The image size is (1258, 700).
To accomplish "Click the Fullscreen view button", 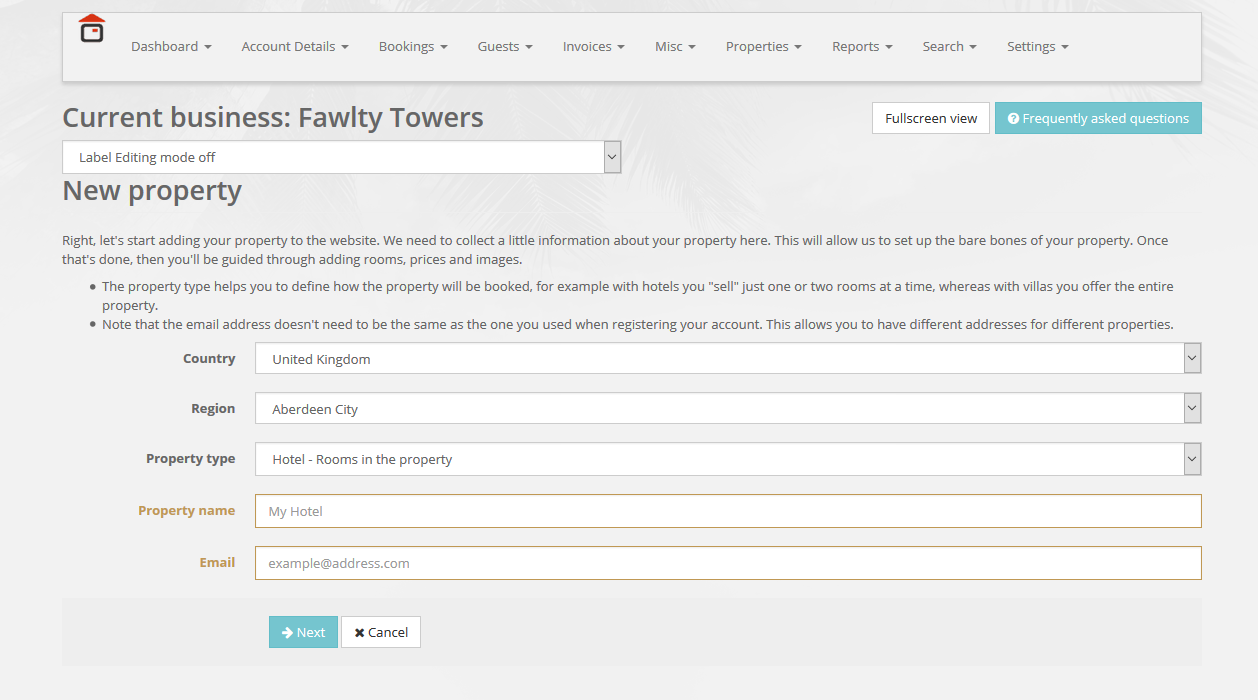I will [x=931, y=118].
